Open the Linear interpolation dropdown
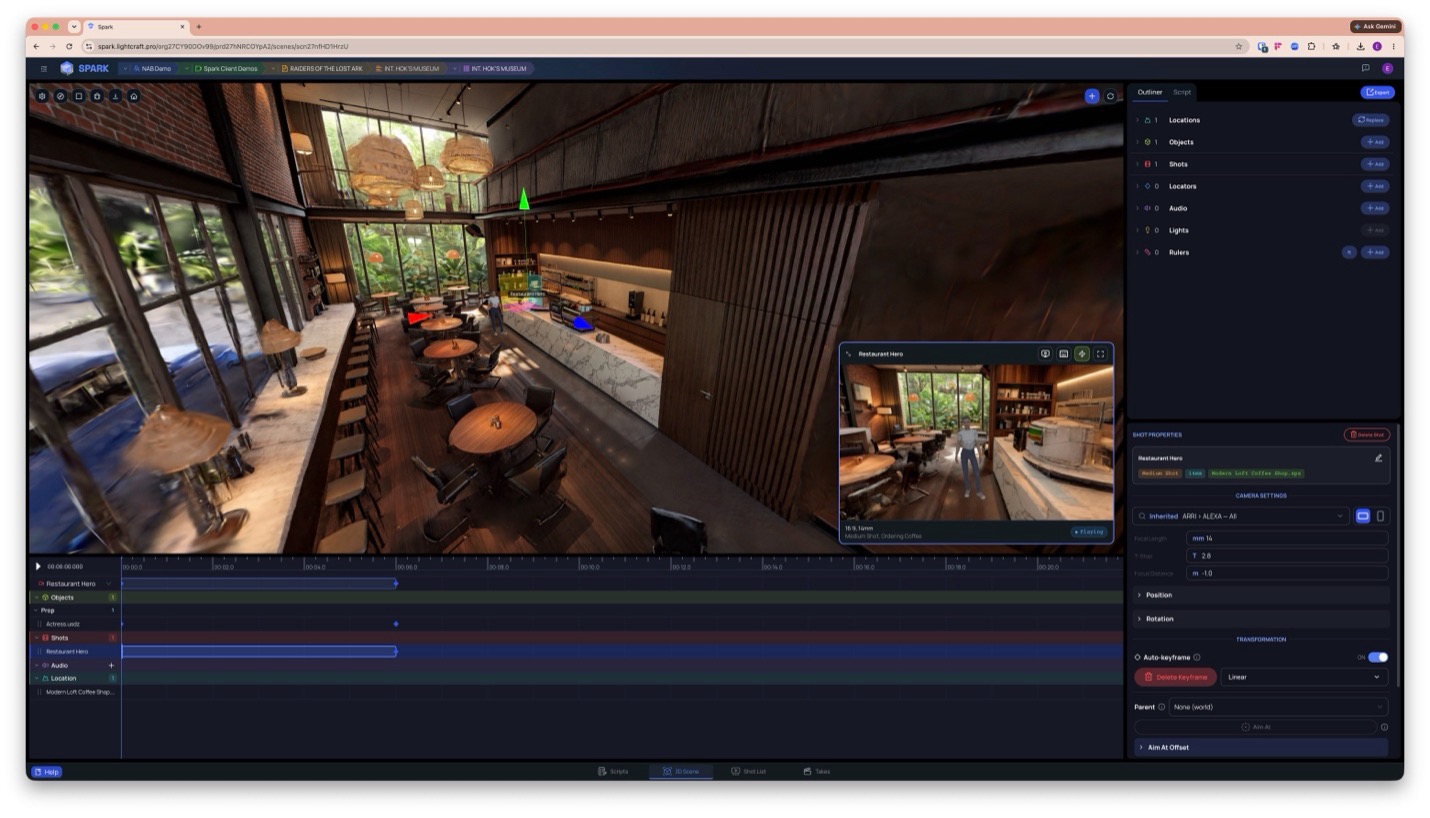The width and height of the screenshot is (1430, 818). (1304, 677)
